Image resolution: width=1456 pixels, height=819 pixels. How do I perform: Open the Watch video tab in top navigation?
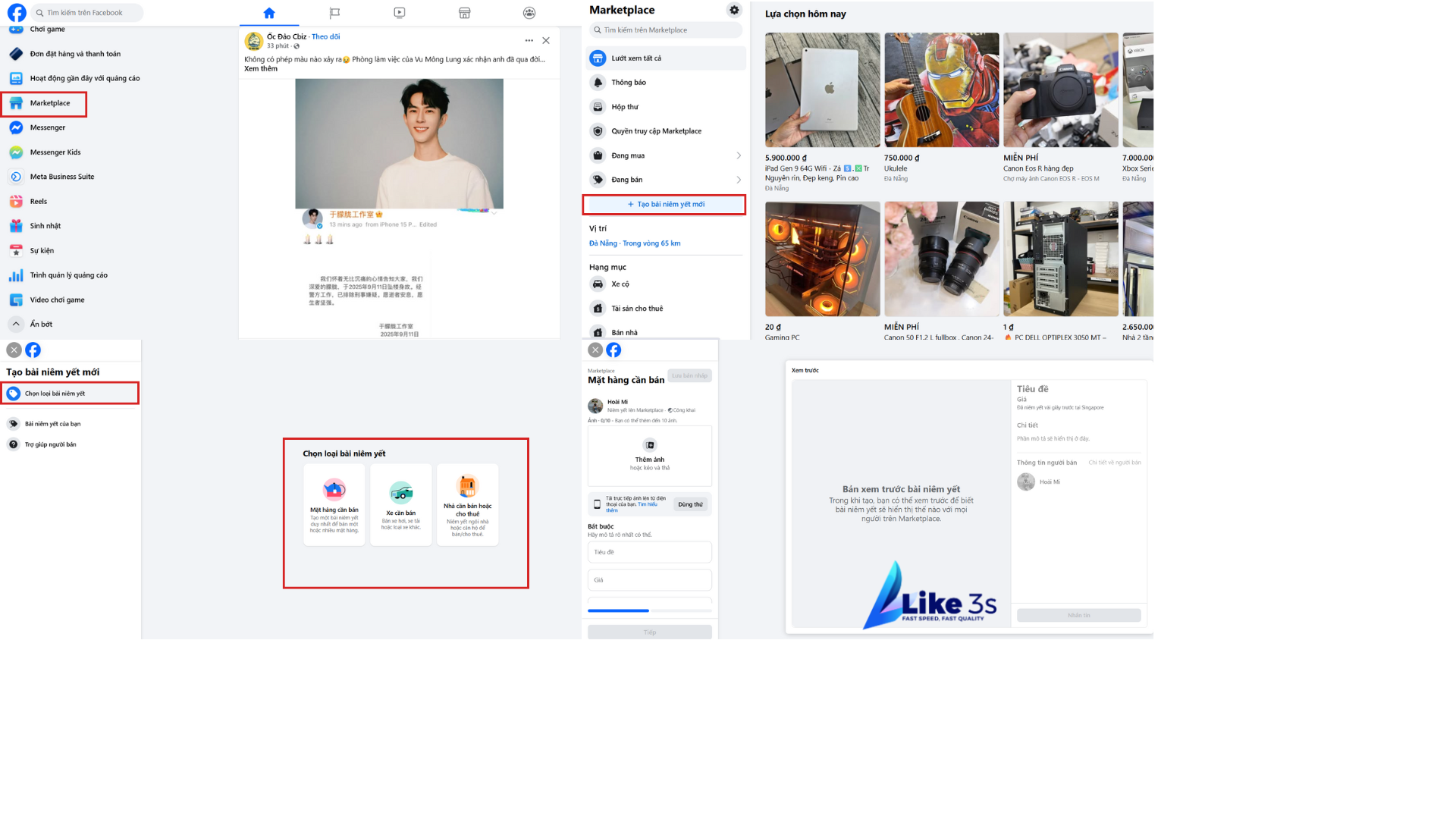tap(400, 12)
